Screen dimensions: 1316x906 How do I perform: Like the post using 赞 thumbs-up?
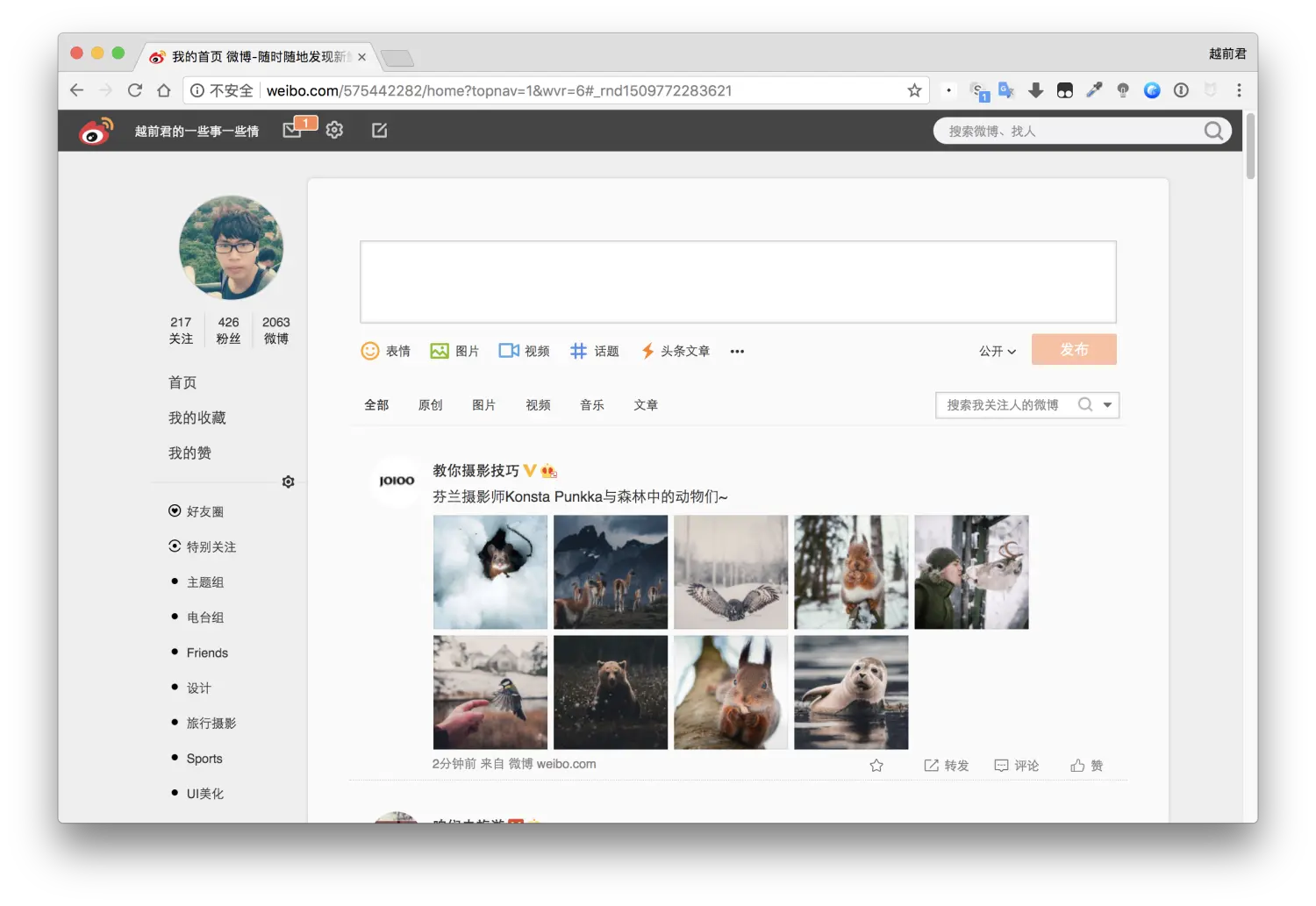tap(1086, 766)
